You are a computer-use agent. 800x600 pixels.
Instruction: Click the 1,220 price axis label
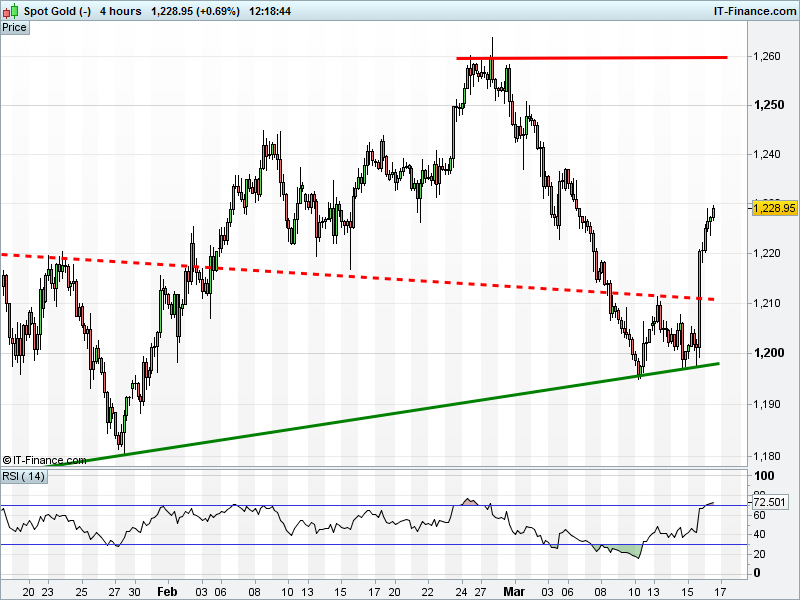click(767, 254)
